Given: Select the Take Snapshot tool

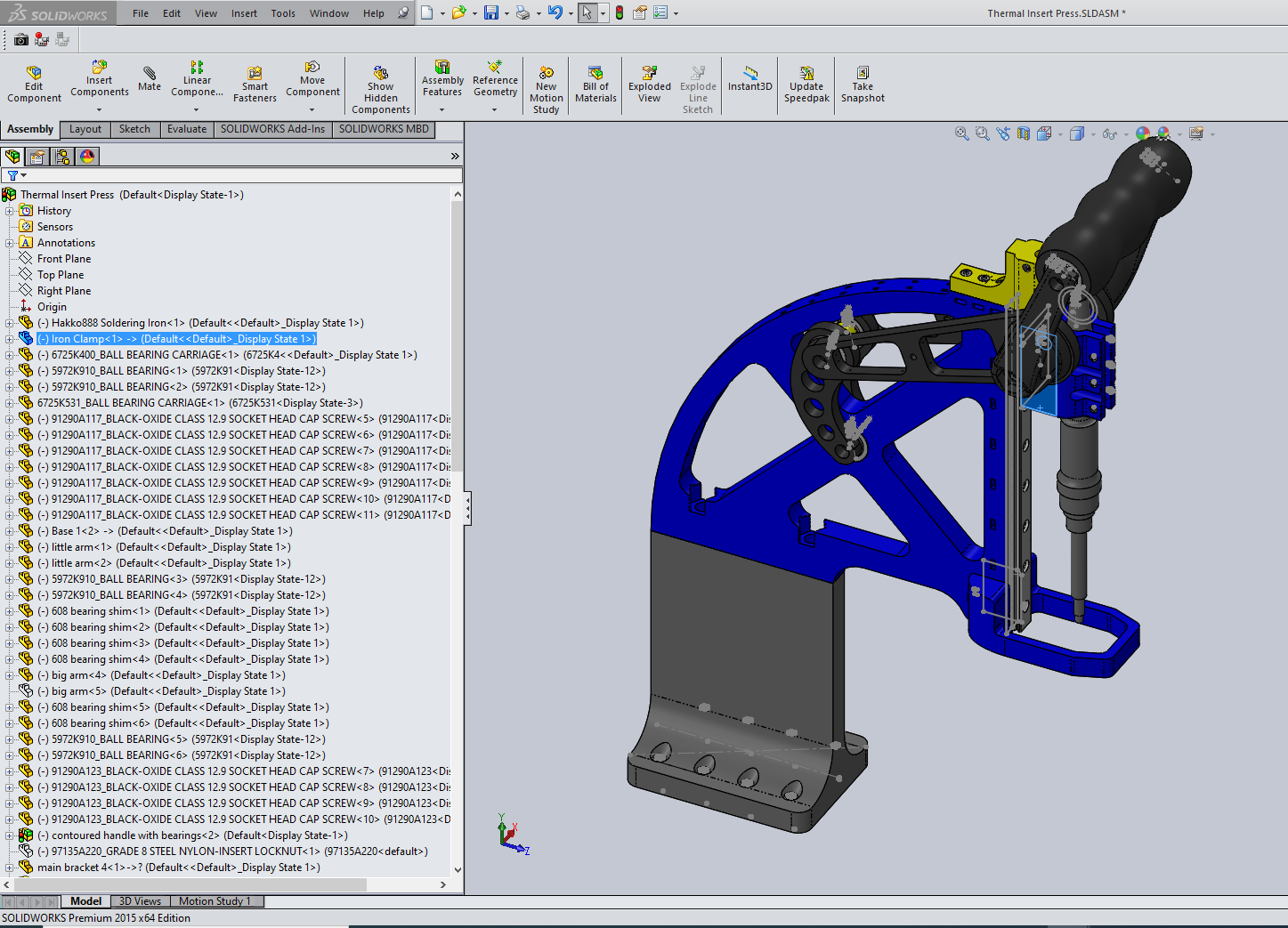Looking at the screenshot, I should tap(862, 85).
